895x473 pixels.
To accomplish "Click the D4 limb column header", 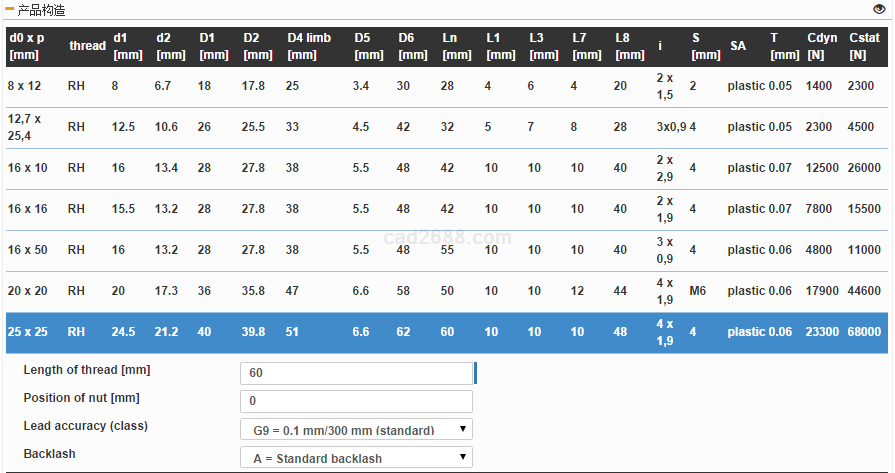I will pyautogui.click(x=308, y=46).
